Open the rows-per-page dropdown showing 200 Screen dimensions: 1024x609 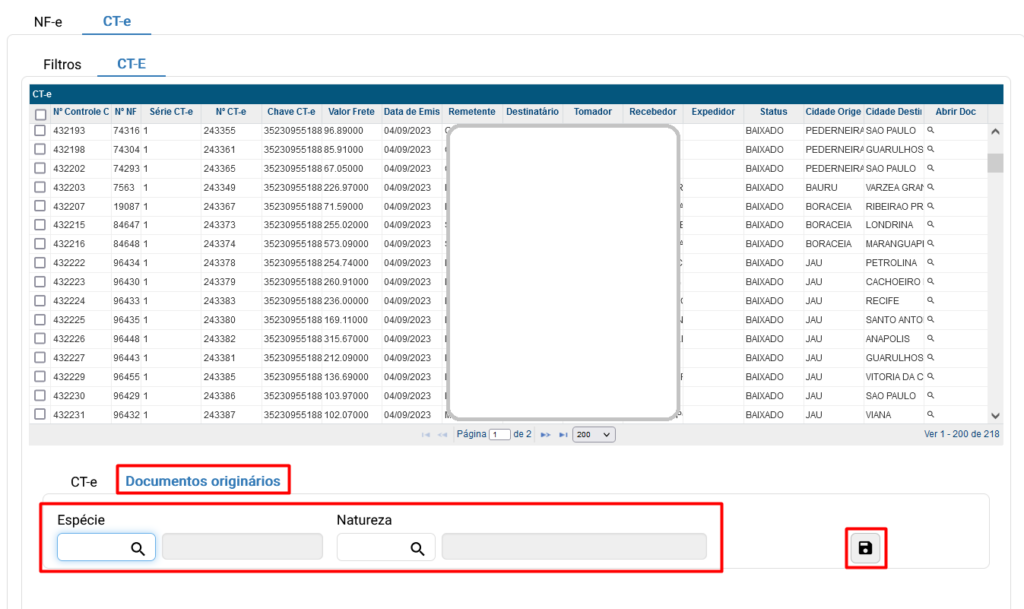point(593,435)
